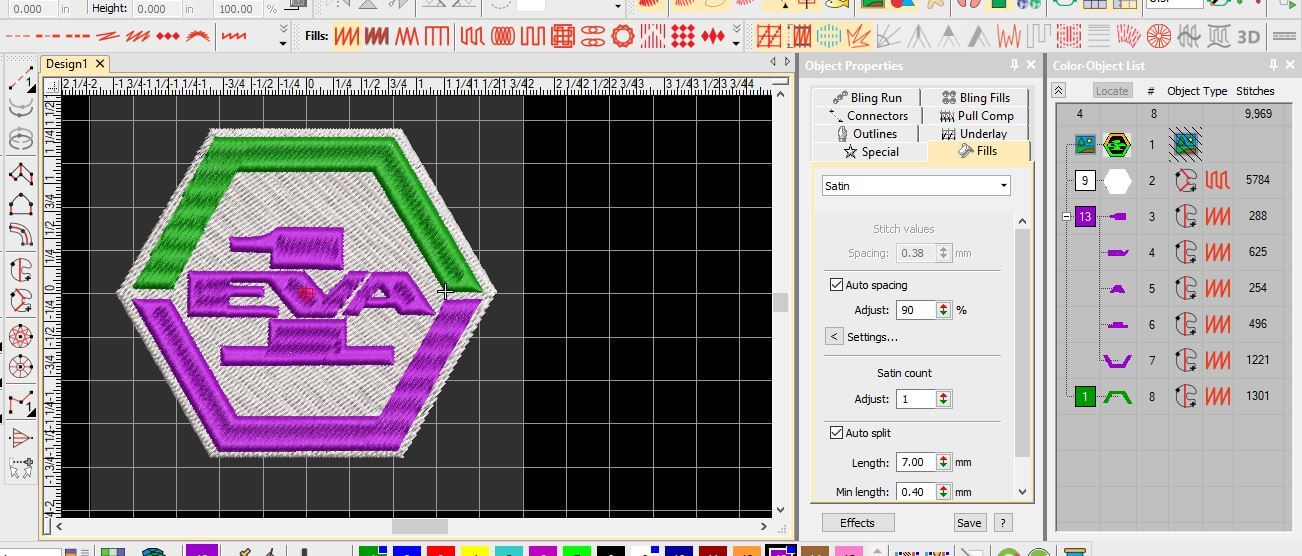The height and width of the screenshot is (556, 1302).
Task: Select the feathered arc outline stitch icon
Action: 198,37
